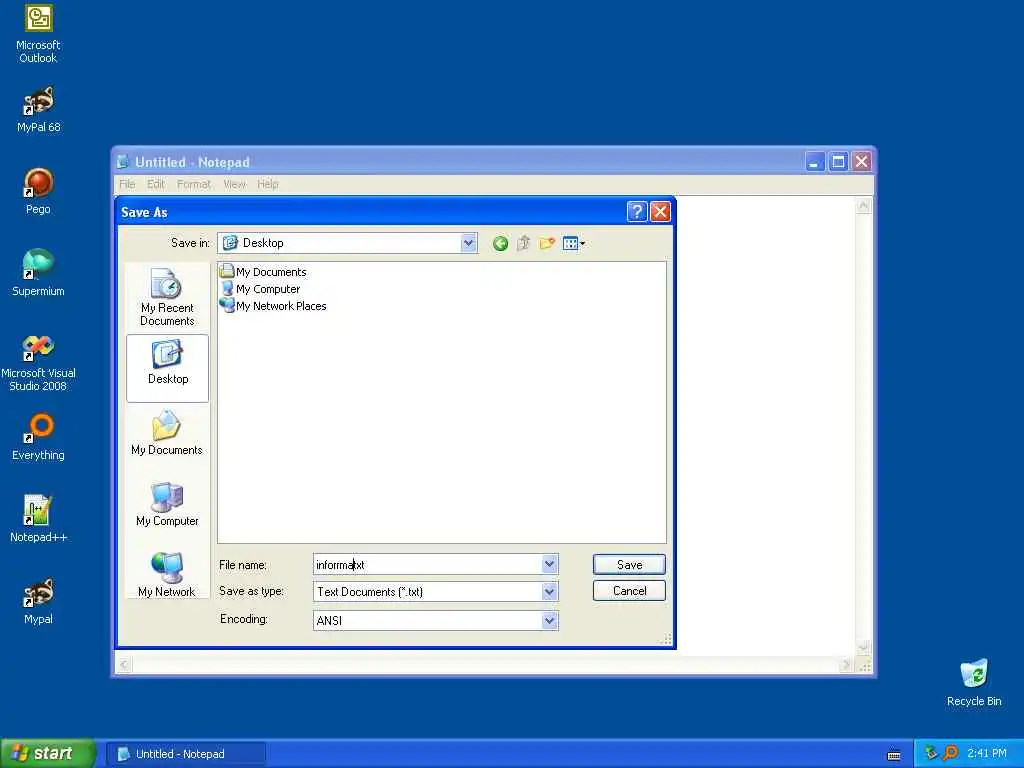Screen dimensions: 1024x768
Task: Open Microsoft Outlook desktop icon
Action: tap(38, 34)
